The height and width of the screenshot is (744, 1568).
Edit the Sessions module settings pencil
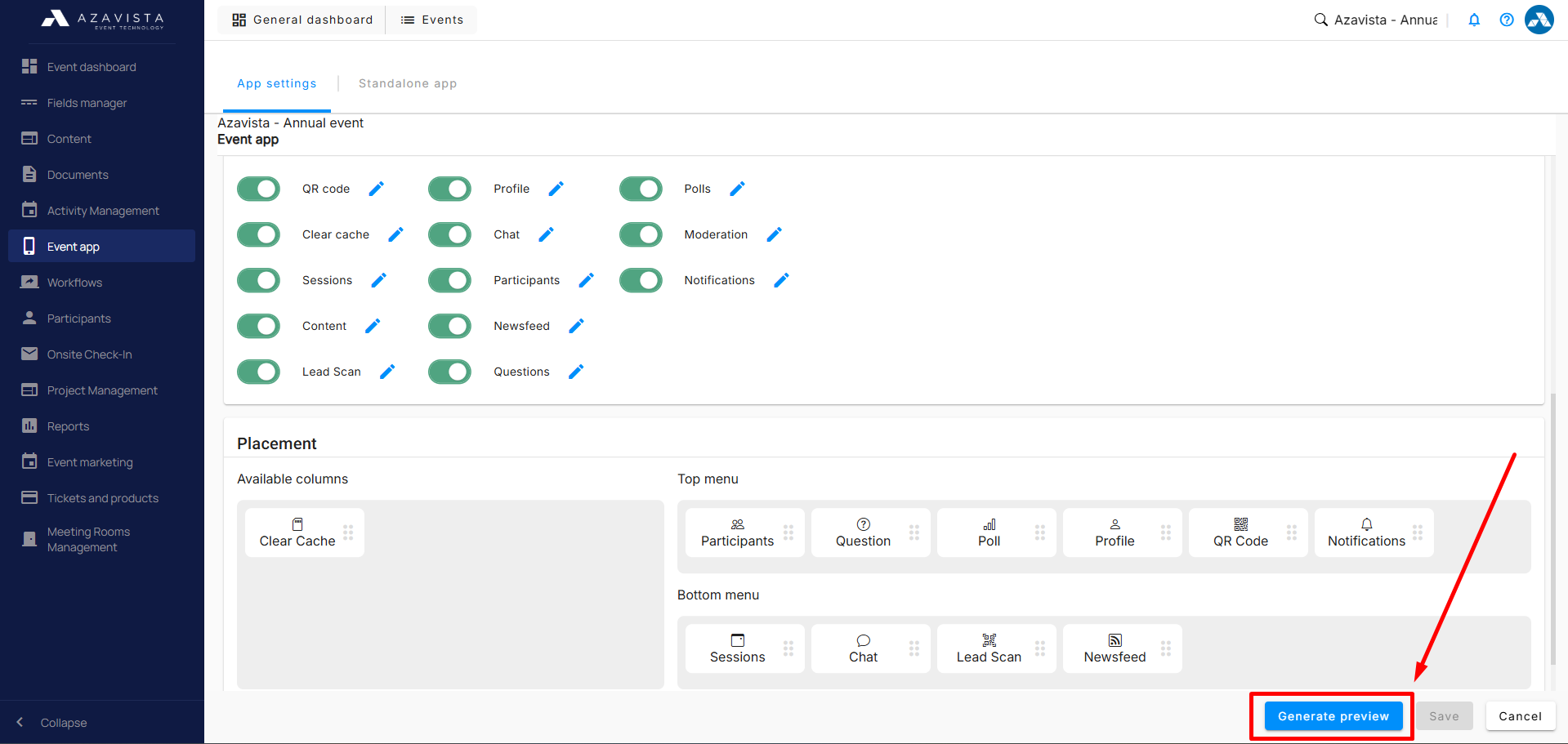378,280
